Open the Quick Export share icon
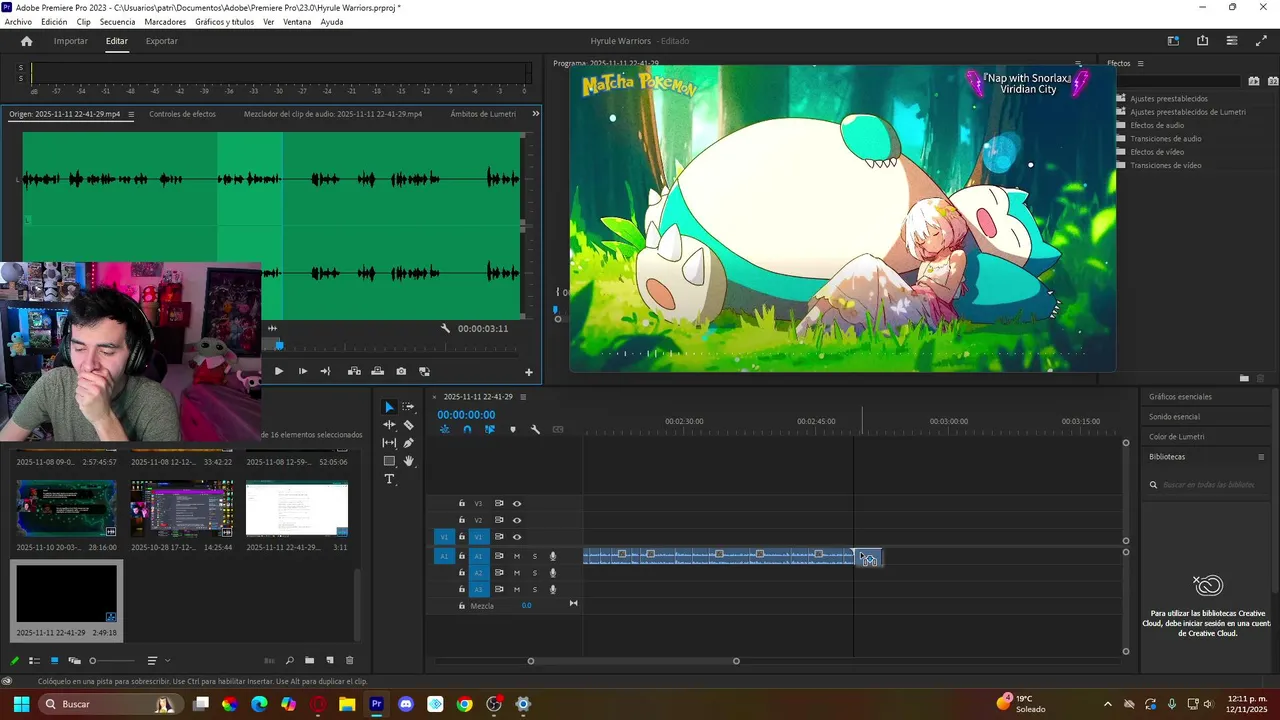 pyautogui.click(x=1202, y=41)
